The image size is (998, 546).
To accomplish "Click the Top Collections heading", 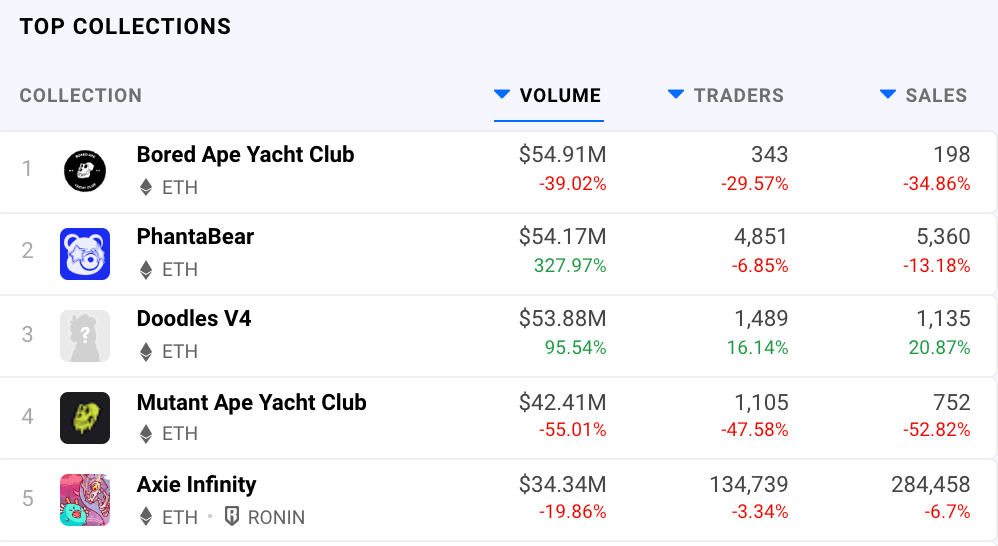I will click(125, 27).
